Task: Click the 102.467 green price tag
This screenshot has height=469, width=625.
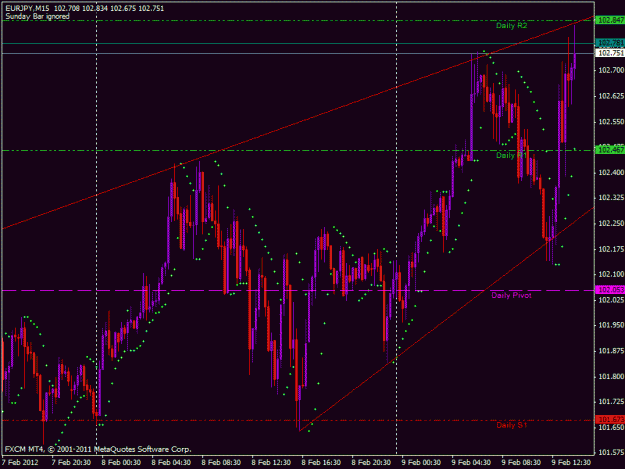Action: [x=610, y=150]
